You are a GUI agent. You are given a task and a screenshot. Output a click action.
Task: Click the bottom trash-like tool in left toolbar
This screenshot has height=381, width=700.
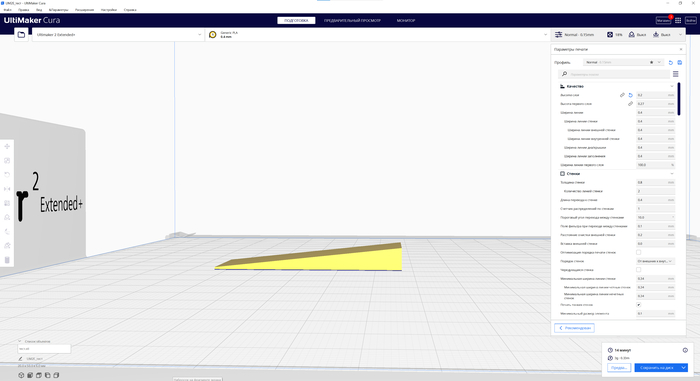[x=7, y=260]
